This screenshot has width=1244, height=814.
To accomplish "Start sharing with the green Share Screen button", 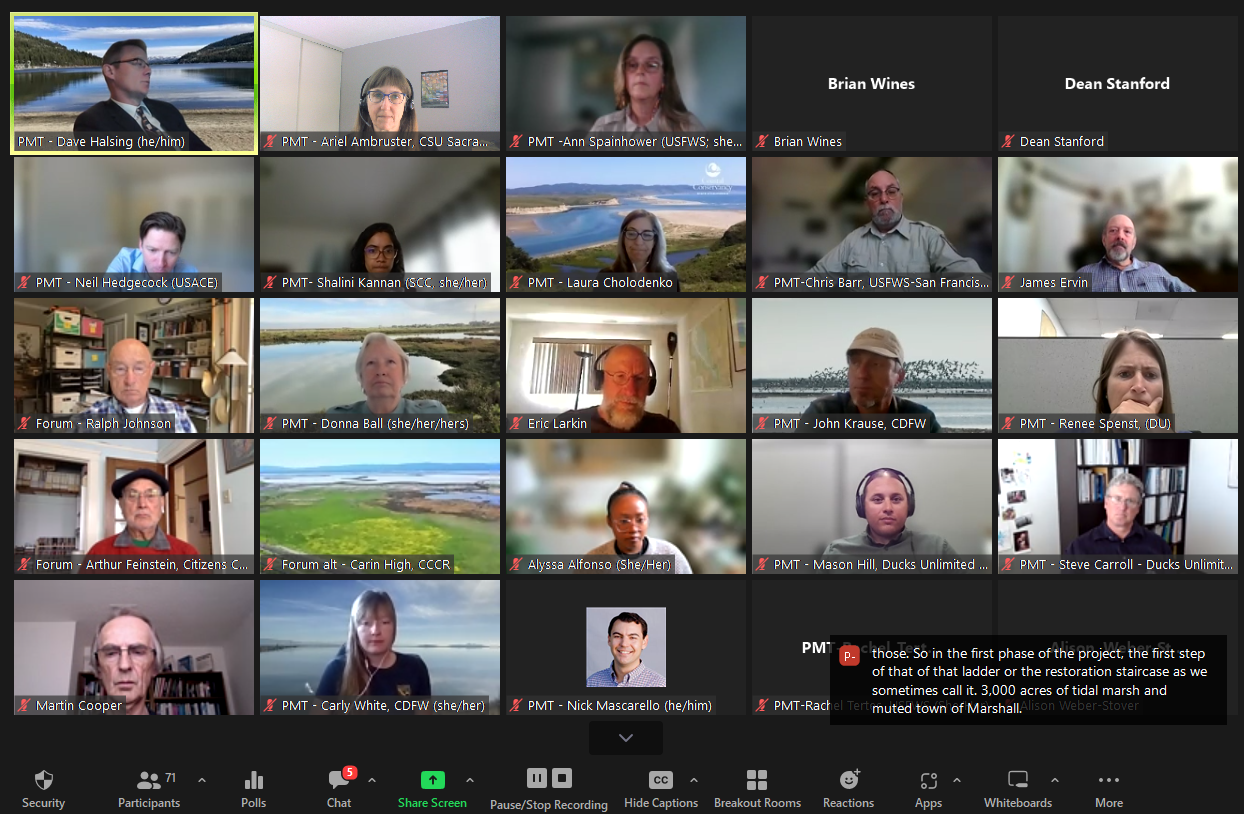I will (x=432, y=788).
